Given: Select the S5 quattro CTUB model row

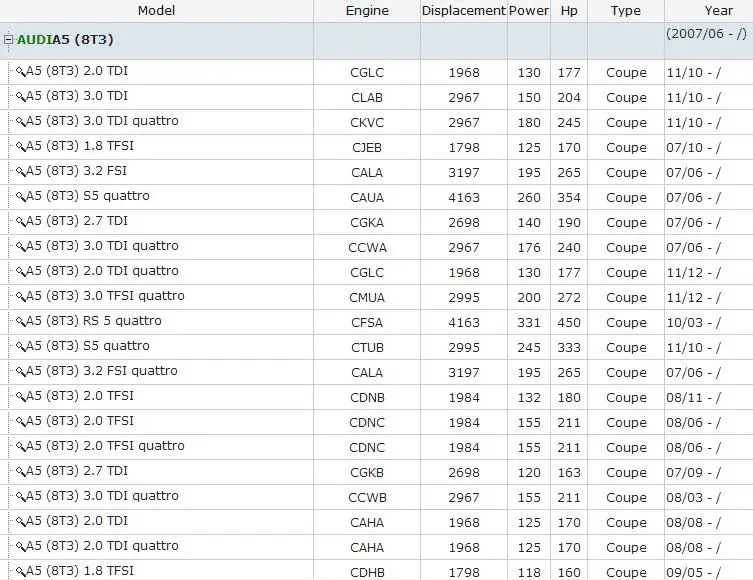Looking at the screenshot, I should point(376,347).
